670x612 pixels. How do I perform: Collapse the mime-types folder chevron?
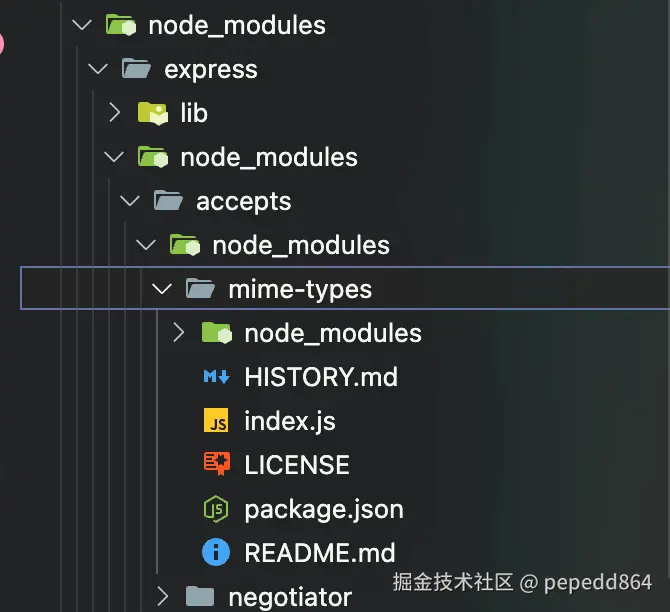coord(162,289)
